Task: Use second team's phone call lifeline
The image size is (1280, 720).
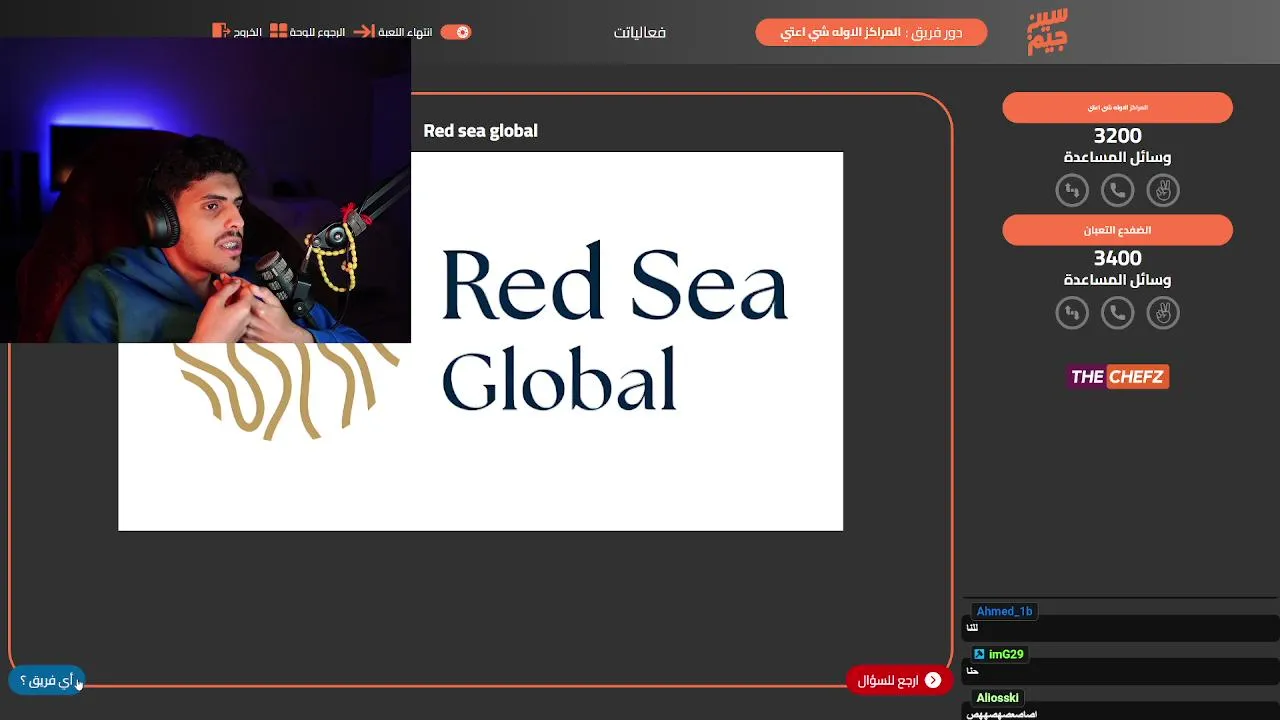Action: click(x=1117, y=313)
